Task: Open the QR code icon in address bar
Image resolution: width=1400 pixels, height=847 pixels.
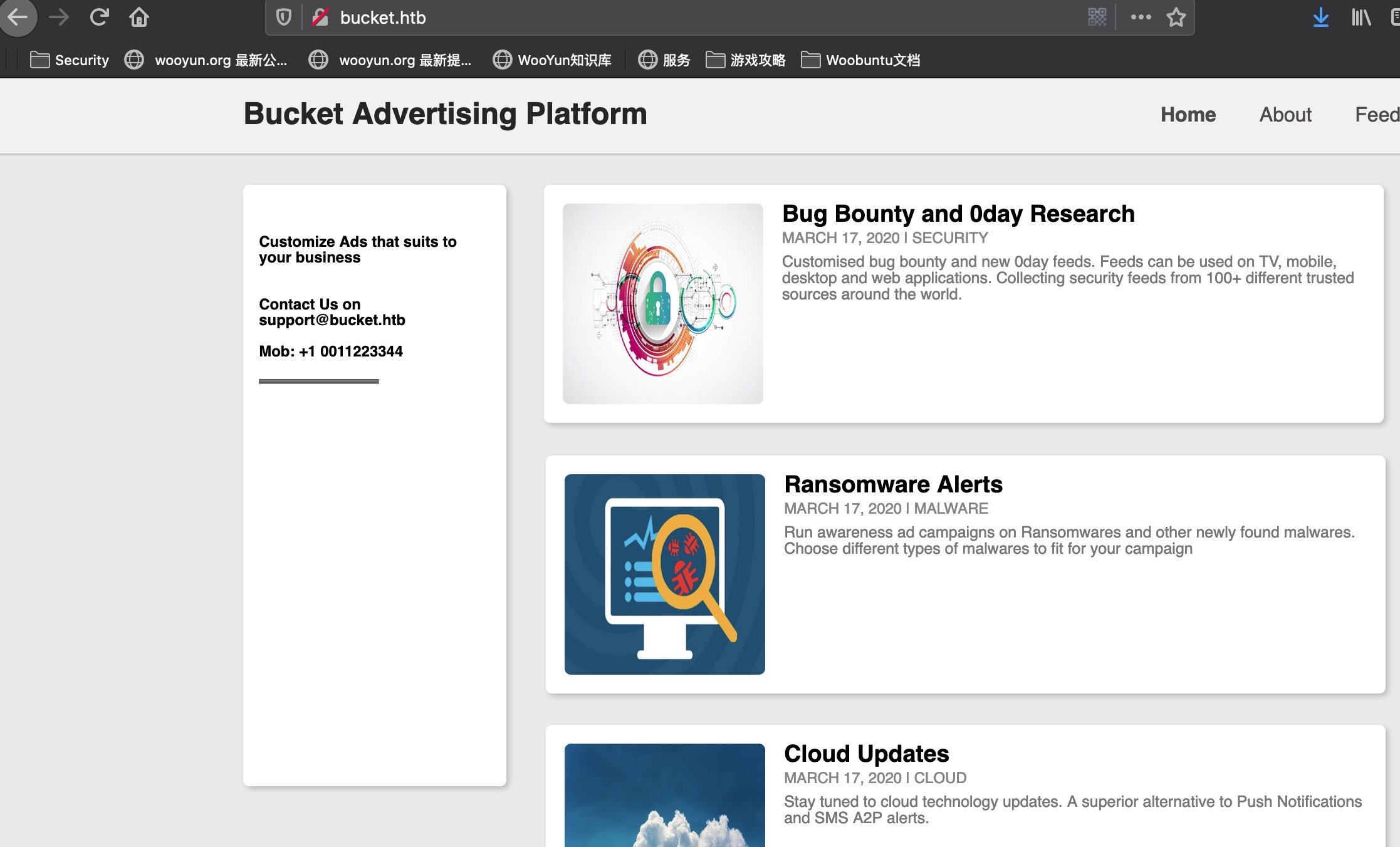Action: click(x=1097, y=17)
